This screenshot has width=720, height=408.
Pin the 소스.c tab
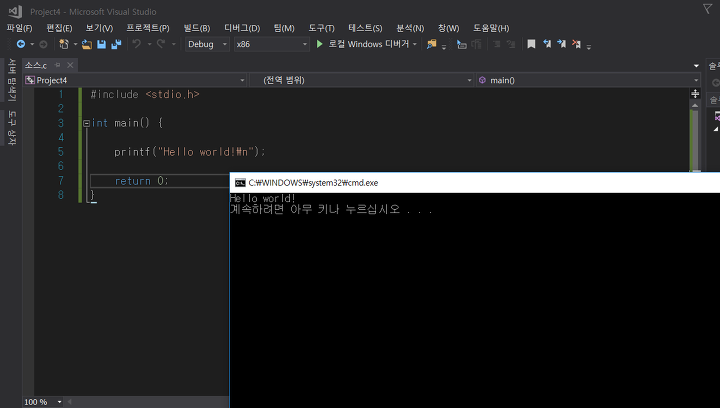point(57,65)
